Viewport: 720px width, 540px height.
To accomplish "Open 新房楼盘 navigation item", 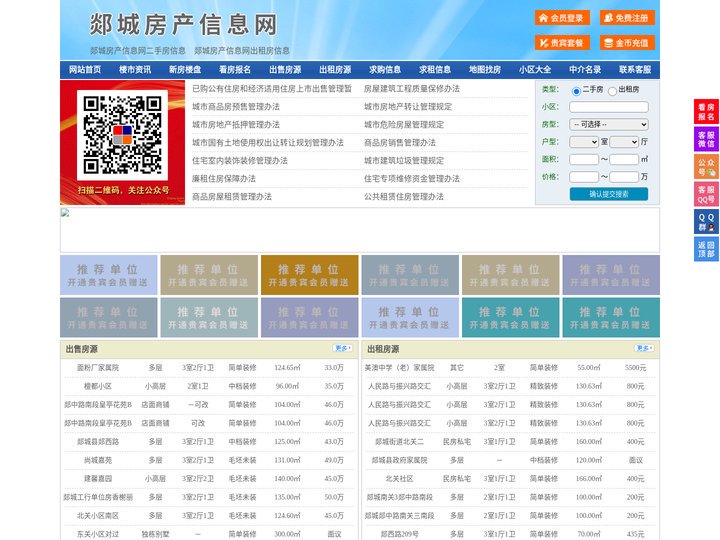I will coord(185,70).
